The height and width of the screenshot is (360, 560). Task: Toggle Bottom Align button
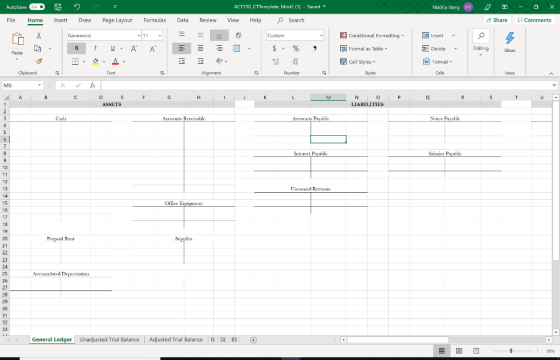219,35
